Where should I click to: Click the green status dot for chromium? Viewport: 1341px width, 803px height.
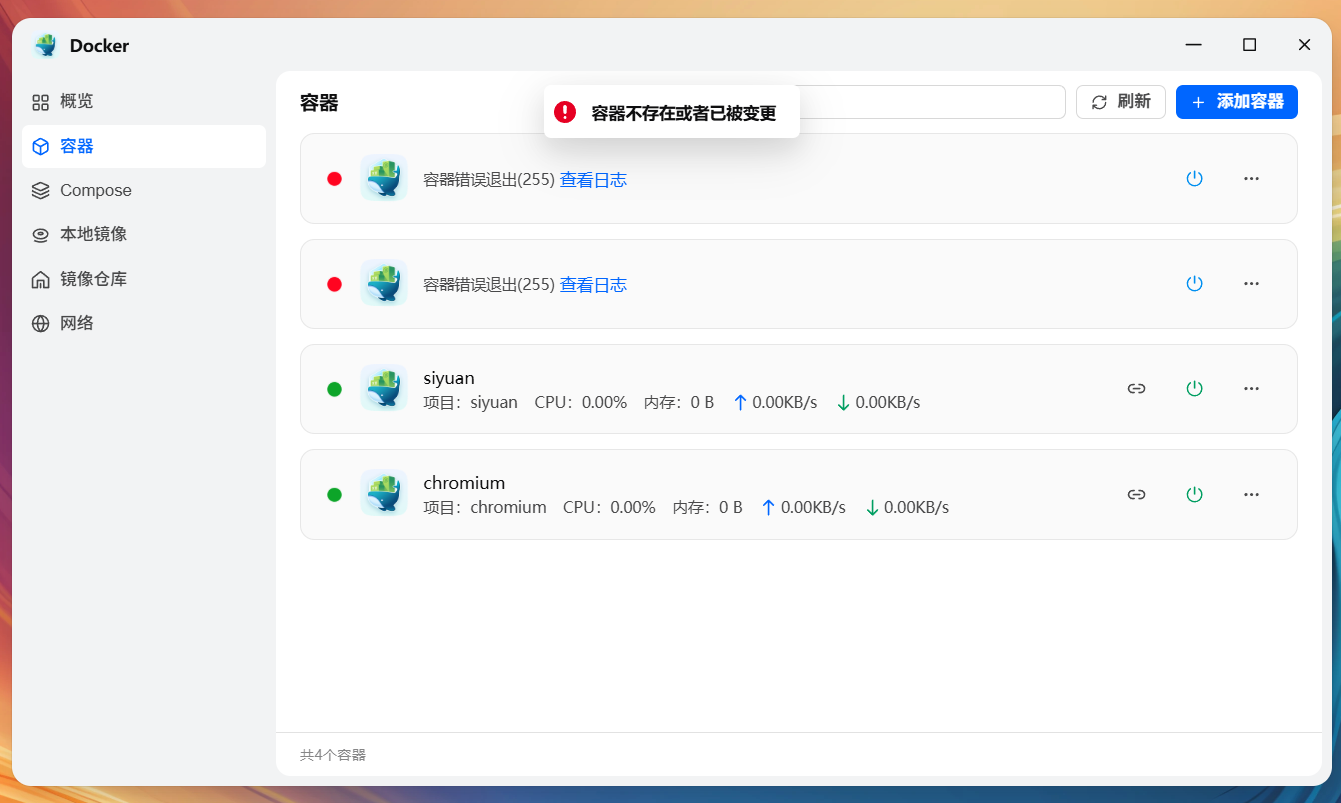coord(334,494)
